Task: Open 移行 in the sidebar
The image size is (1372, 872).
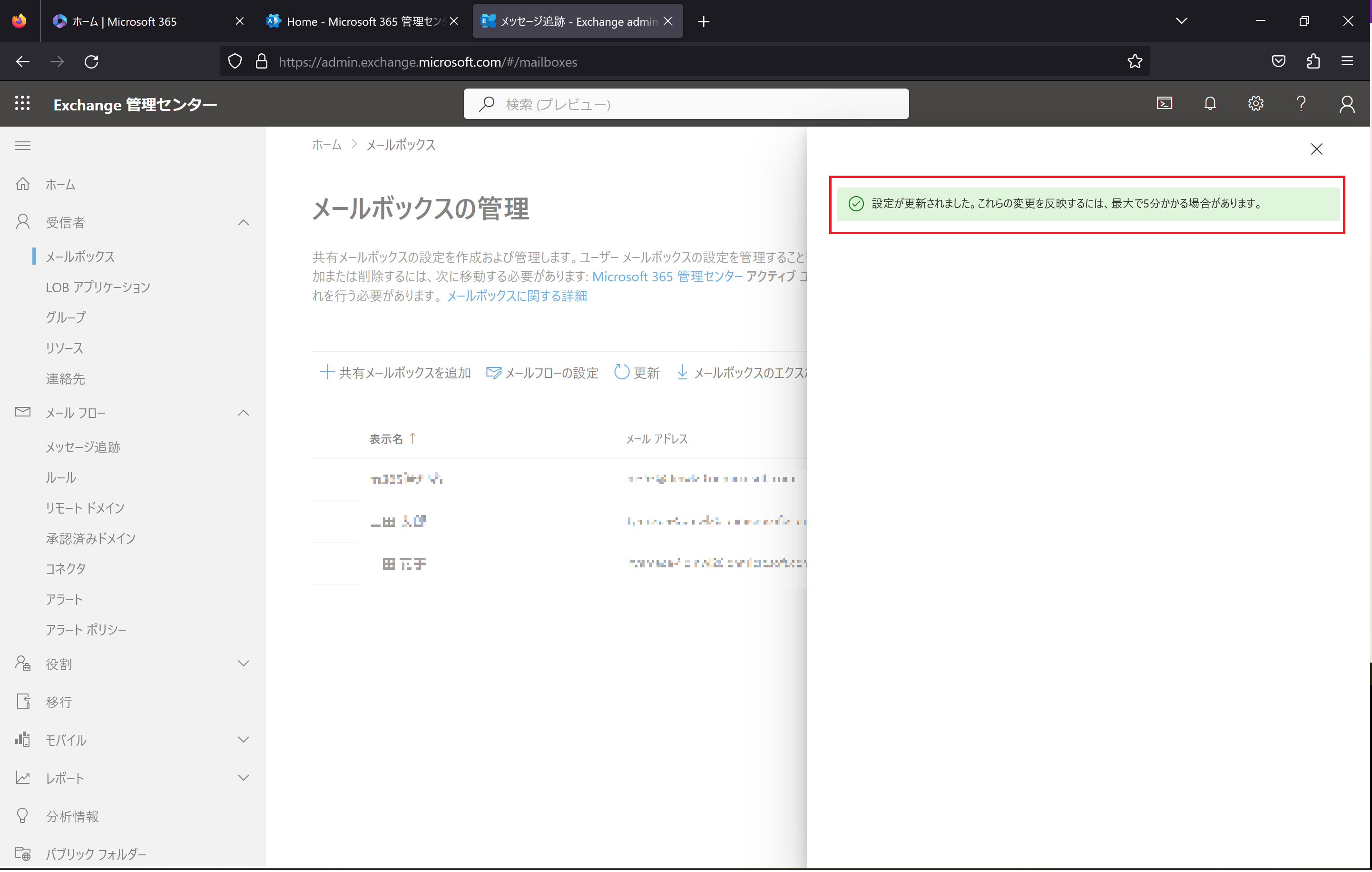Action: (x=59, y=703)
